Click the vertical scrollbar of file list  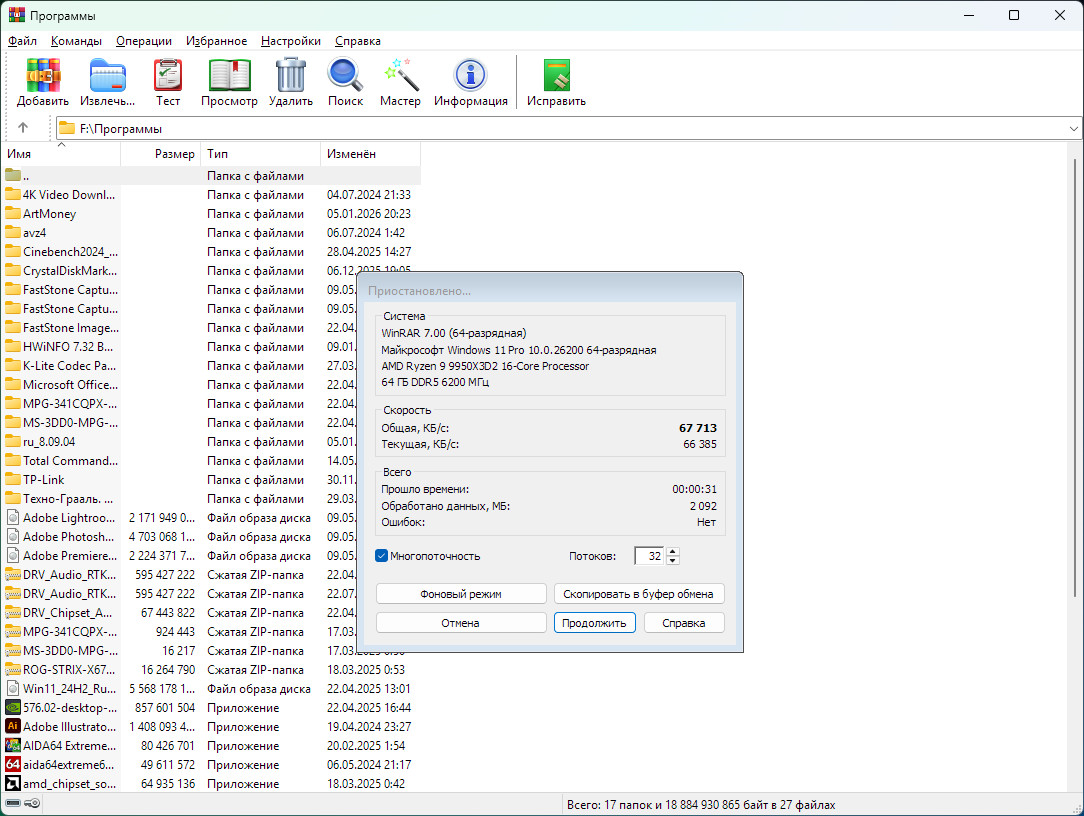click(x=1074, y=377)
